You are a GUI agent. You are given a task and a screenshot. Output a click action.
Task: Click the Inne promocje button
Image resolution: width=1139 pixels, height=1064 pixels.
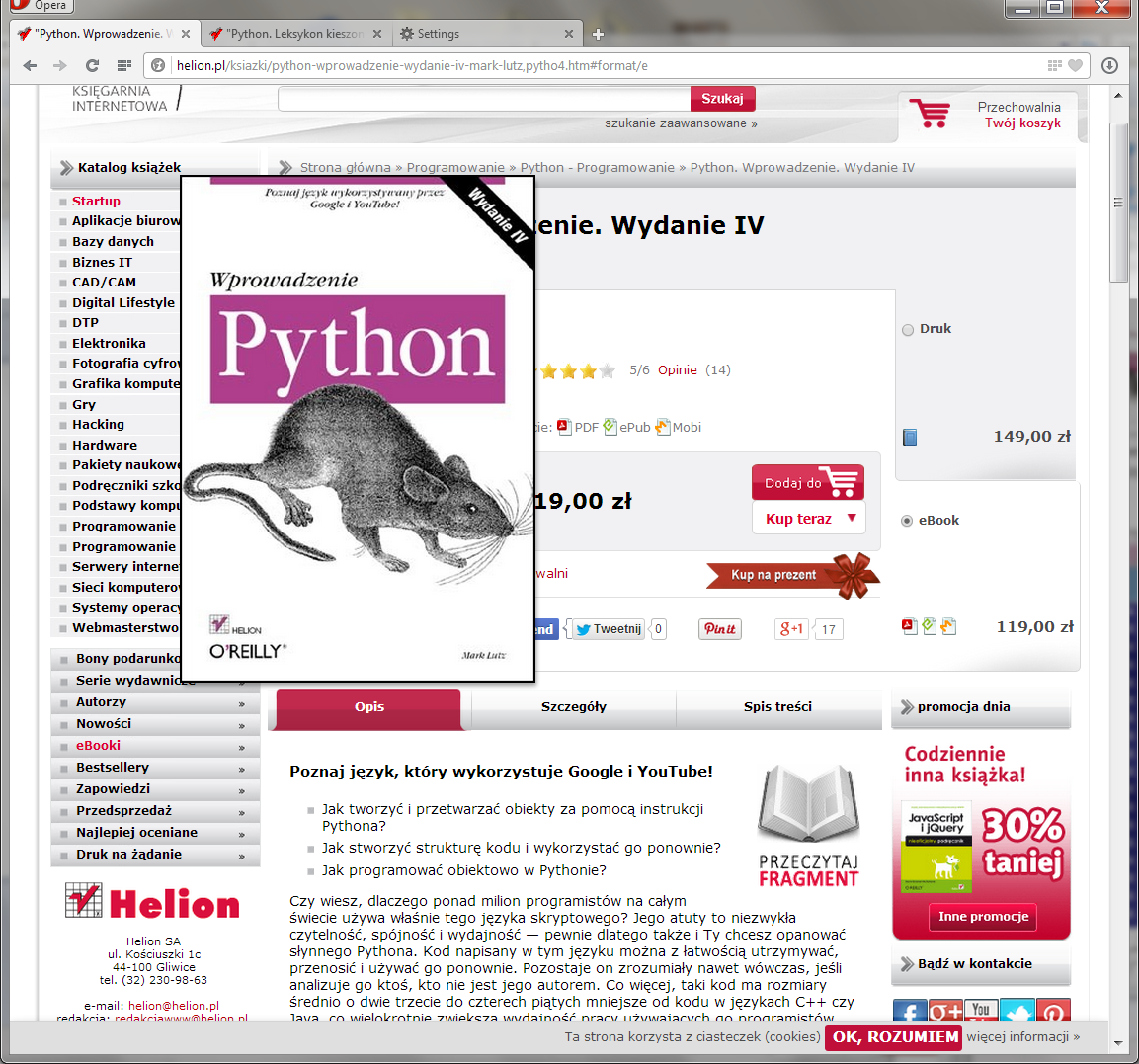pyautogui.click(x=983, y=917)
